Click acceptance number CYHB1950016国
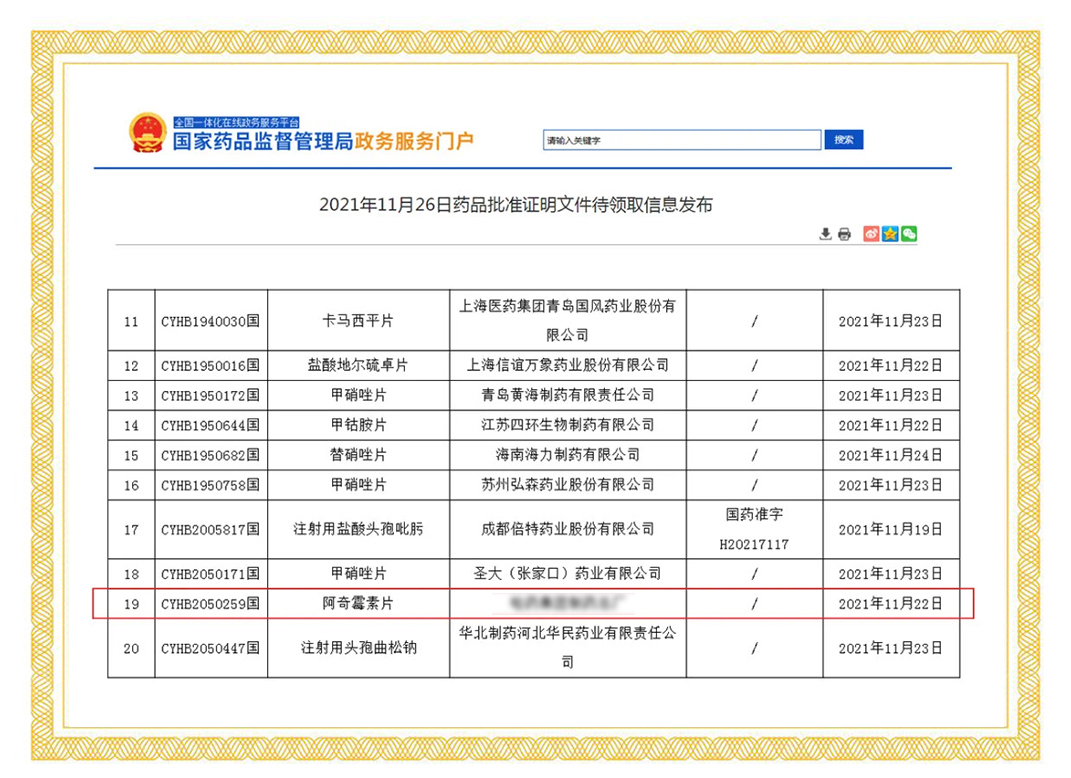 pyautogui.click(x=211, y=366)
